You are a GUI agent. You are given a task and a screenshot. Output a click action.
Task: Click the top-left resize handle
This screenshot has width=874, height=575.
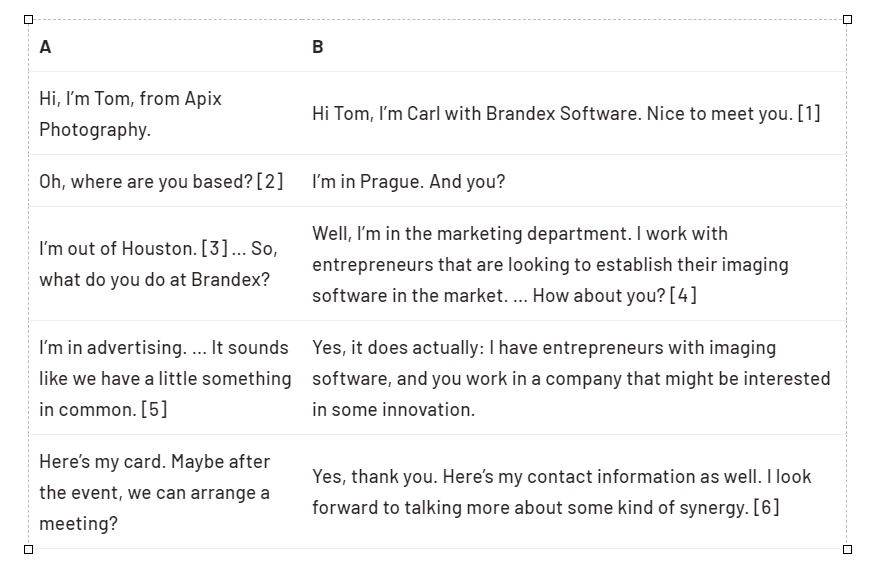coord(28,20)
